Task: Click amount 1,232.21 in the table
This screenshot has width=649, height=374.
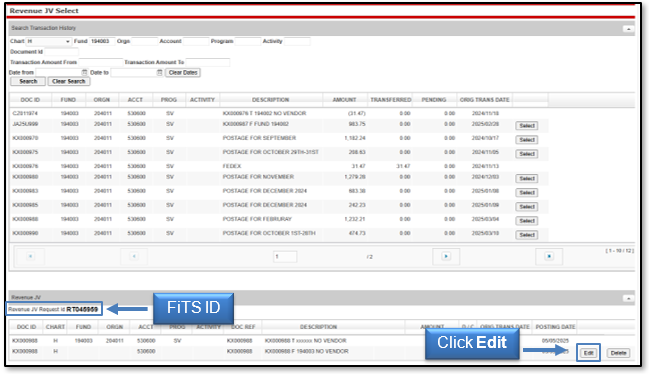Action: pyautogui.click(x=355, y=219)
